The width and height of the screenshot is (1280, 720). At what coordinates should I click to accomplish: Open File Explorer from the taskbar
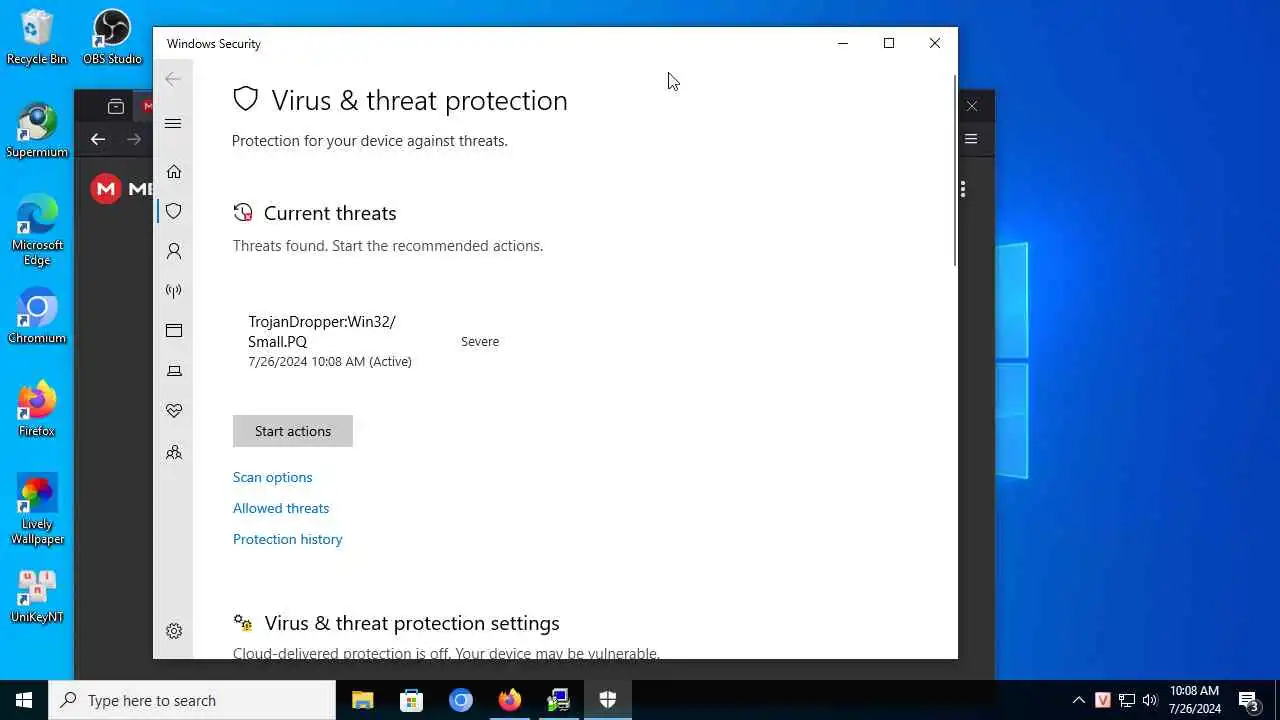tap(362, 700)
